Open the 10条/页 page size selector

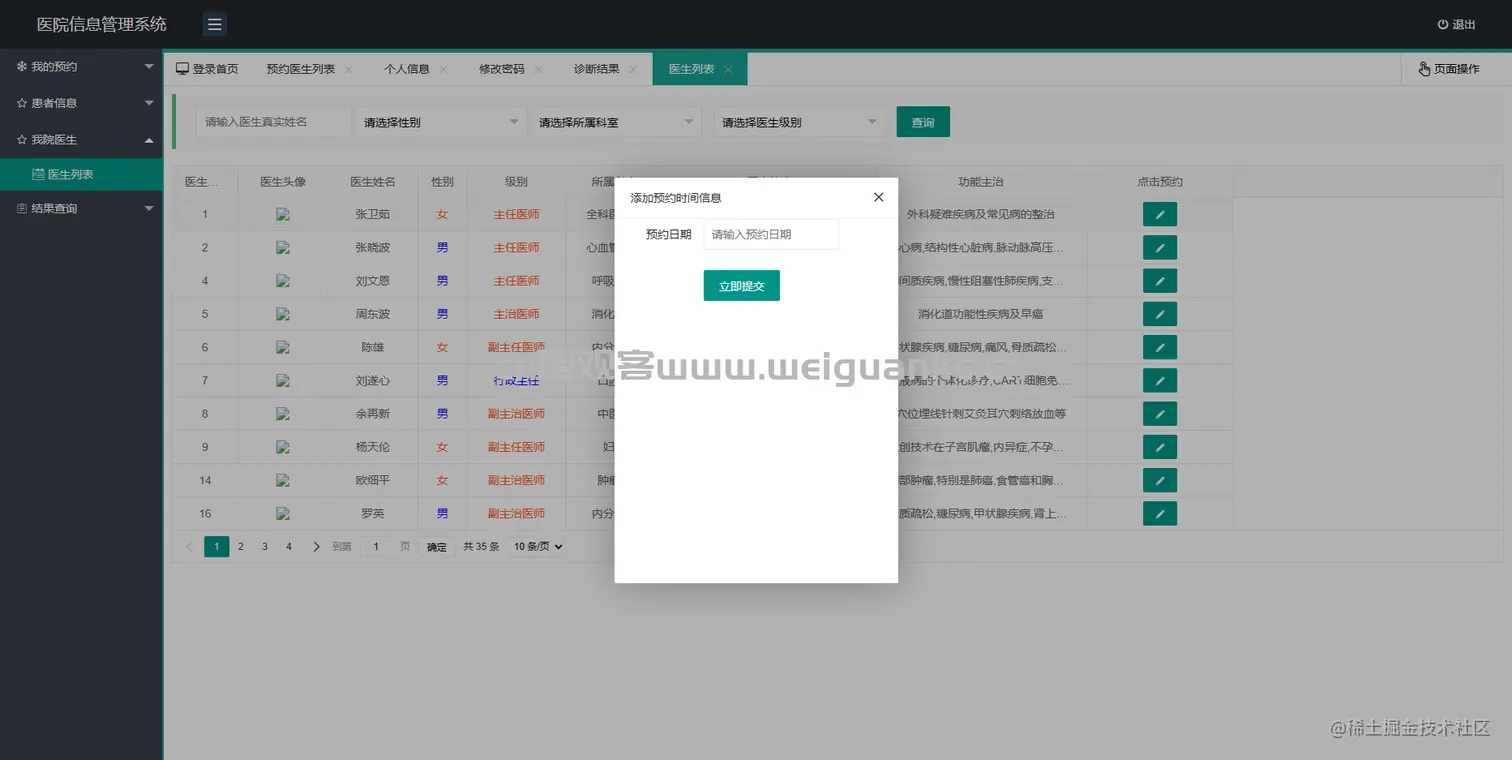536,547
